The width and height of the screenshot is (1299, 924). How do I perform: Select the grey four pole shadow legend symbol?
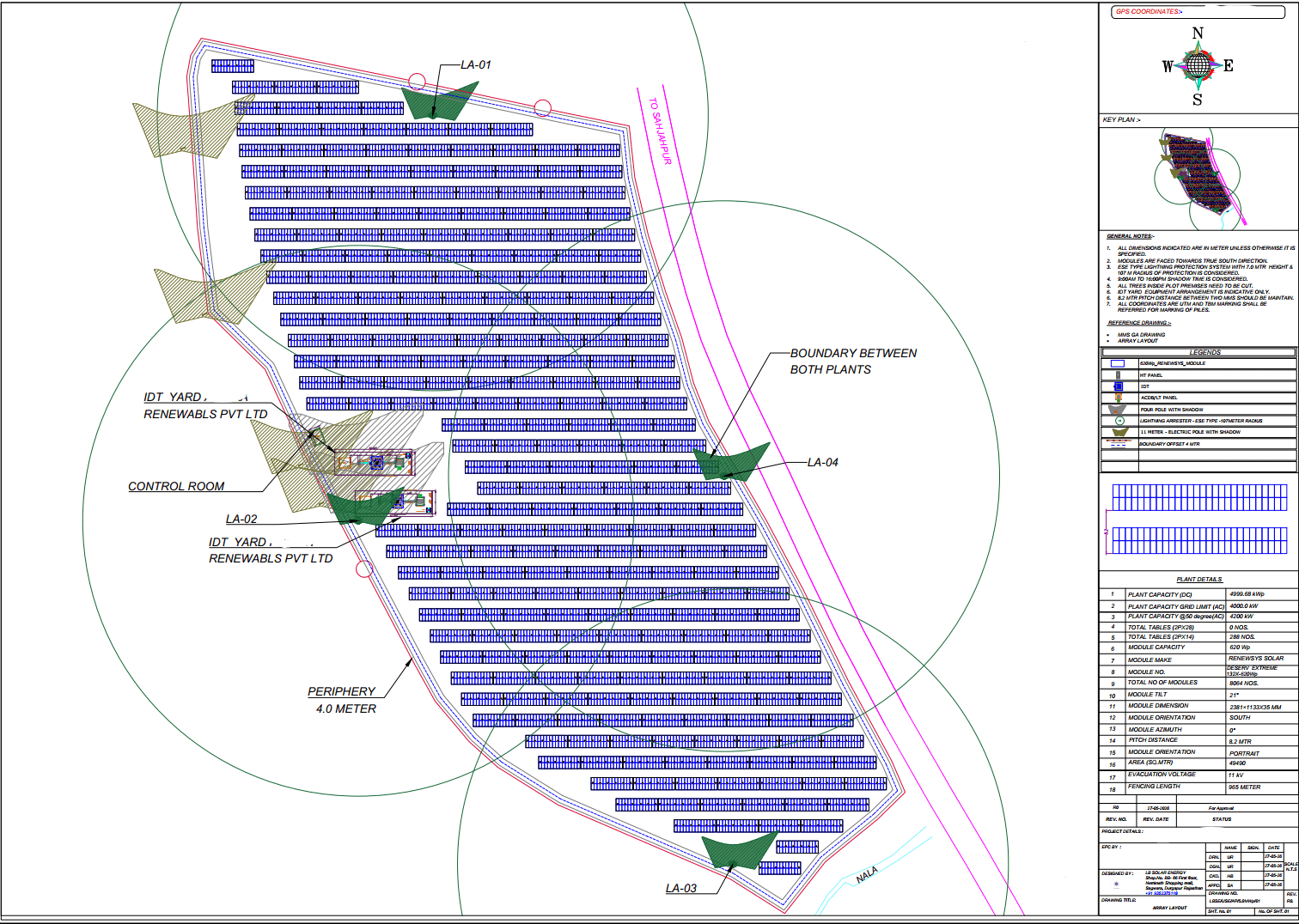point(1118,410)
